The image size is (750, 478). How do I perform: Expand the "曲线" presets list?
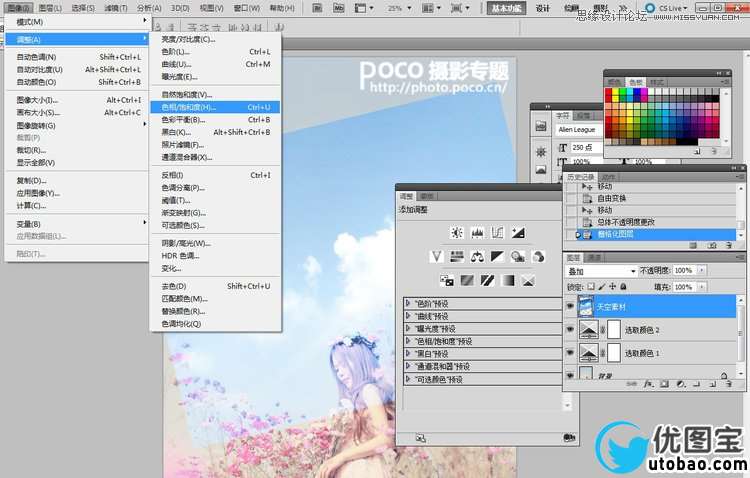[x=408, y=316]
